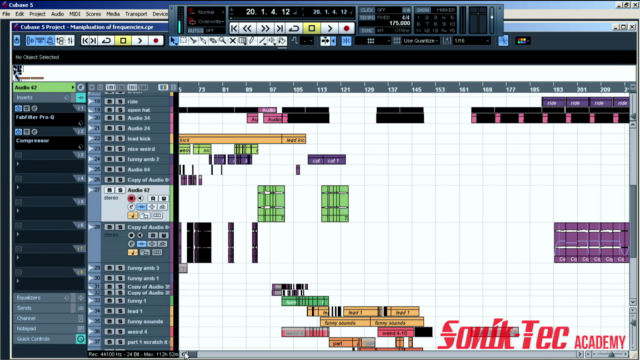
Task: Click the SYNC button in transport panel
Action: pyautogui.click(x=367, y=31)
